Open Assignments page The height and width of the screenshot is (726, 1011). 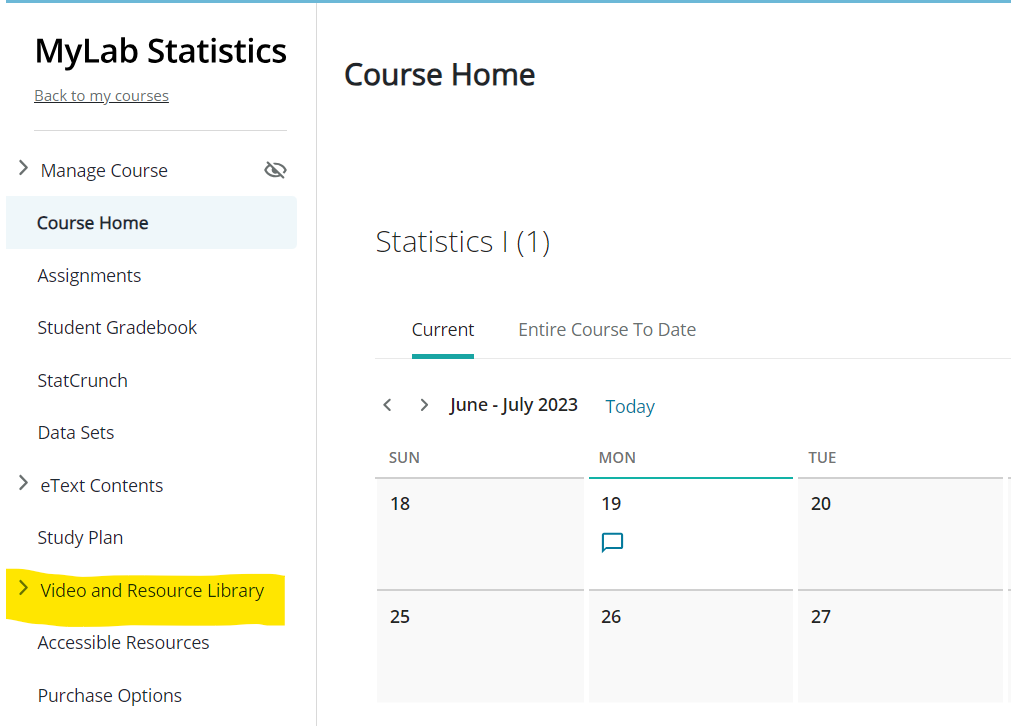click(x=89, y=276)
